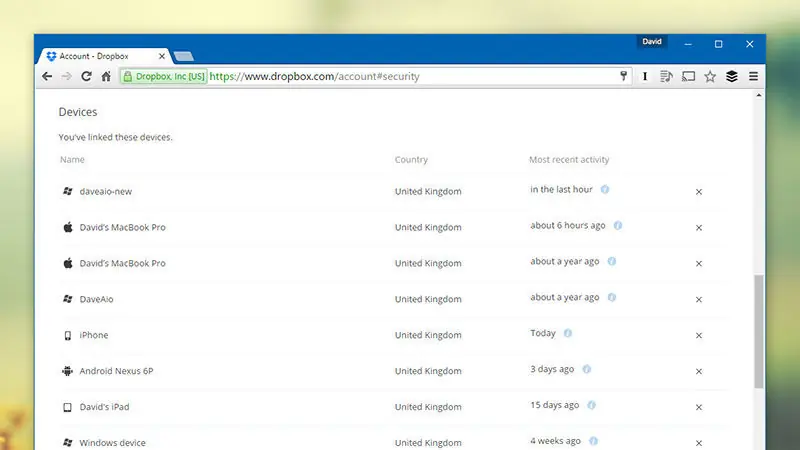Screen dimensions: 800x450
Task: Show info for 3 days ago activity
Action: coord(587,369)
